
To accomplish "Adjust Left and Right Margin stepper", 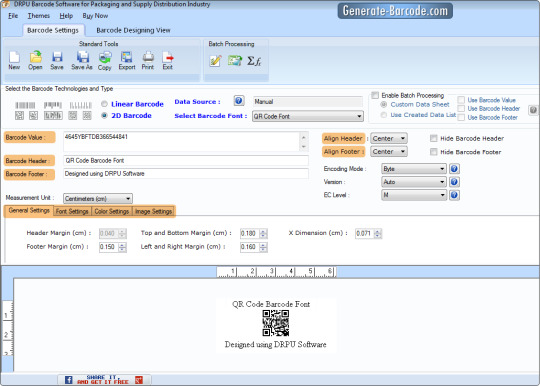I will tap(263, 247).
